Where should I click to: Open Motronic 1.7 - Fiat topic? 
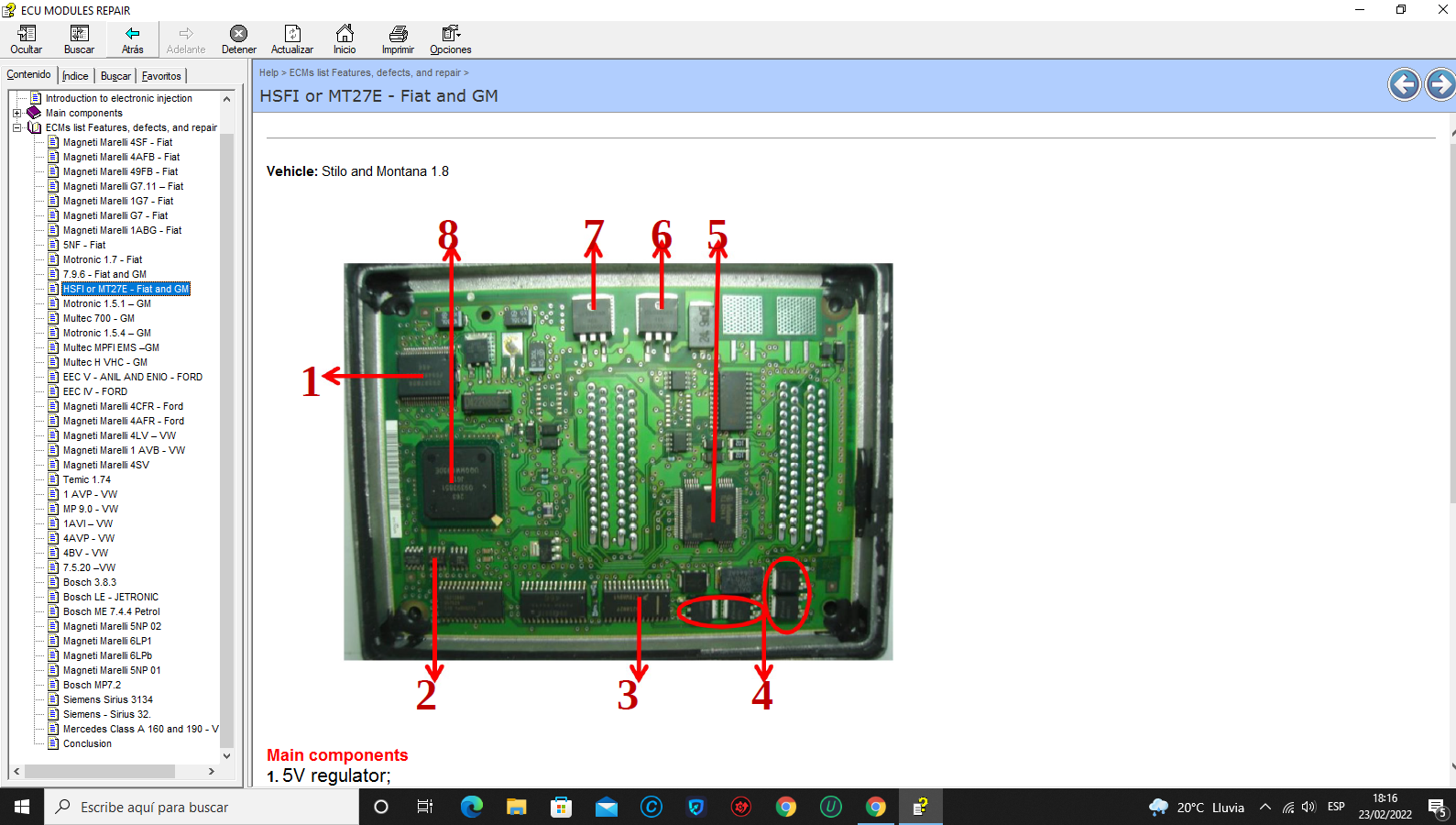pos(103,259)
